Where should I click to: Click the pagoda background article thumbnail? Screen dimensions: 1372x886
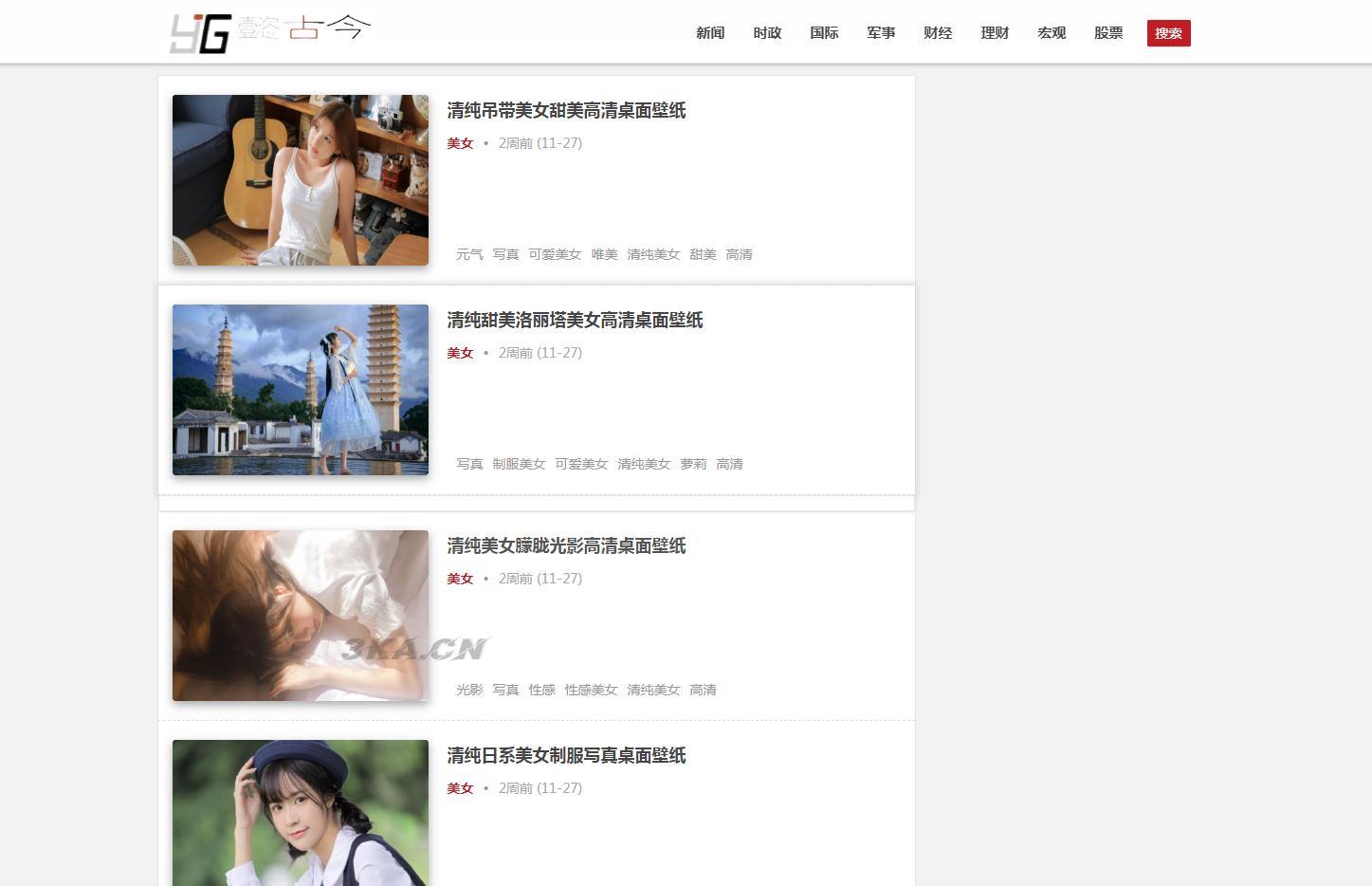pos(300,390)
